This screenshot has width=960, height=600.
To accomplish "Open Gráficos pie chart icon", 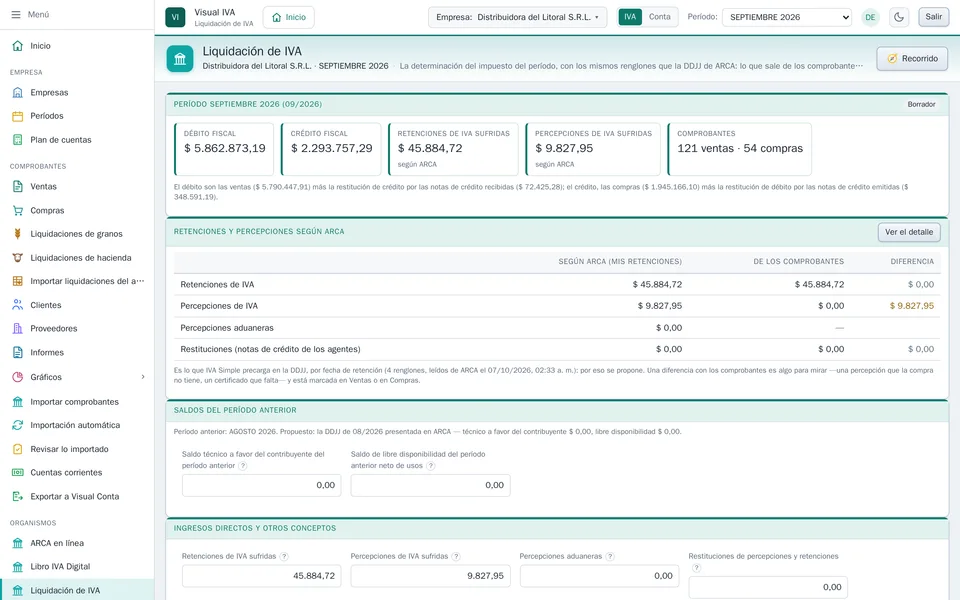I will (x=18, y=377).
